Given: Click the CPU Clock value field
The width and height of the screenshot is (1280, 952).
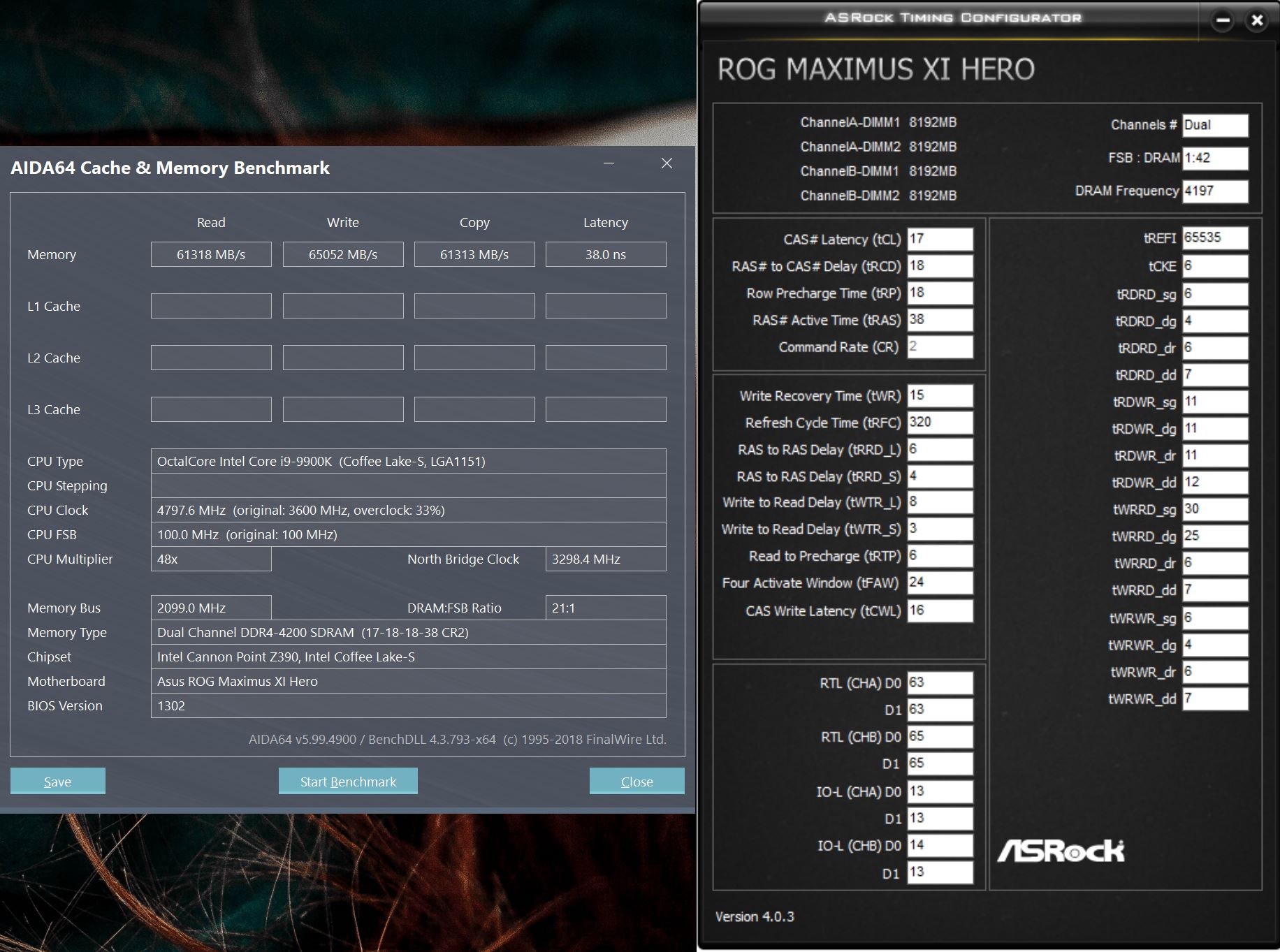Looking at the screenshot, I should tap(409, 510).
